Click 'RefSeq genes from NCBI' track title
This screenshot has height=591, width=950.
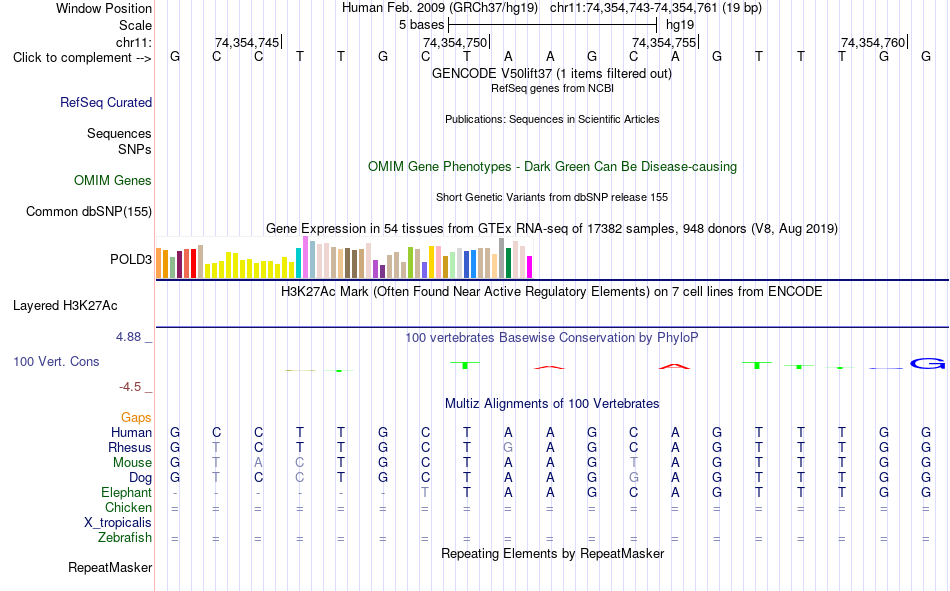(x=553, y=88)
